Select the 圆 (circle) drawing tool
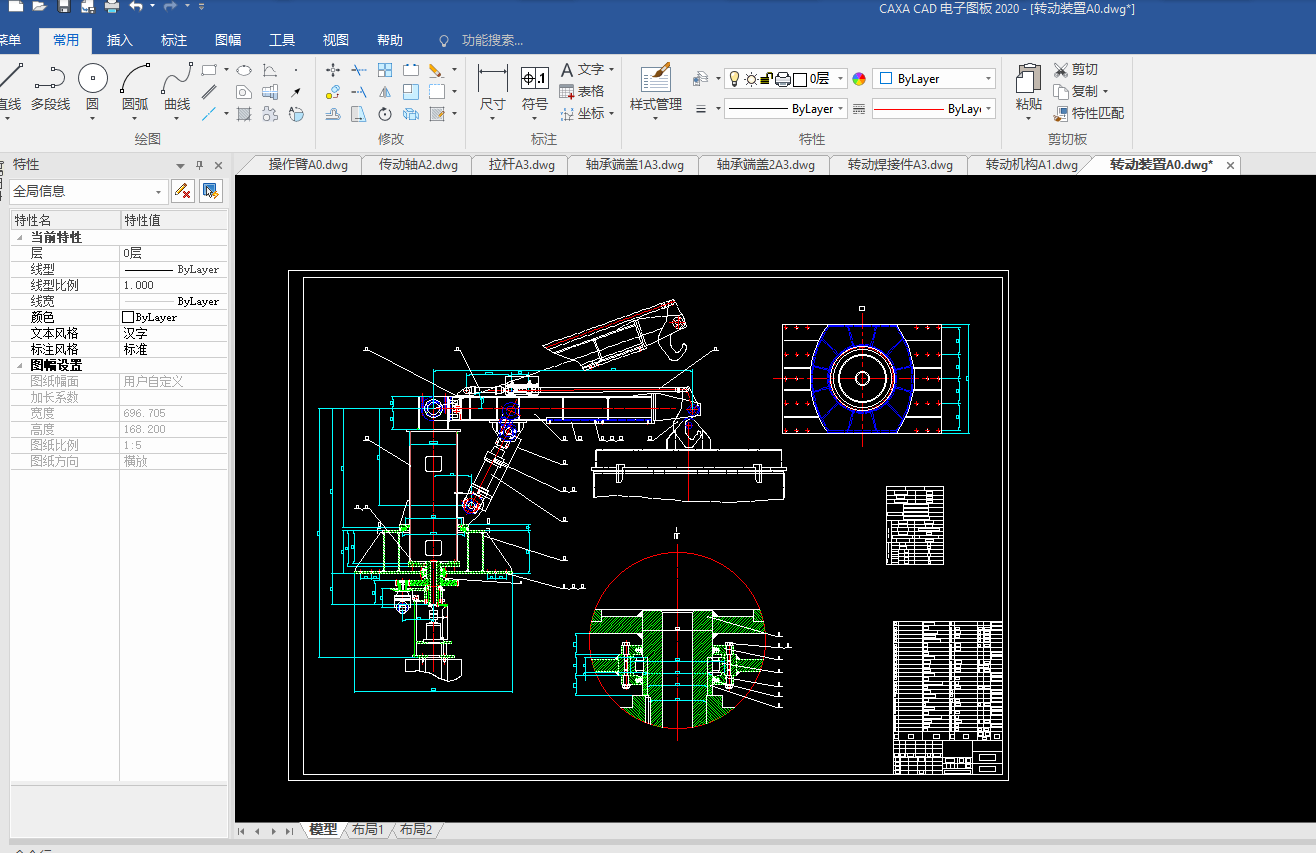 click(93, 79)
